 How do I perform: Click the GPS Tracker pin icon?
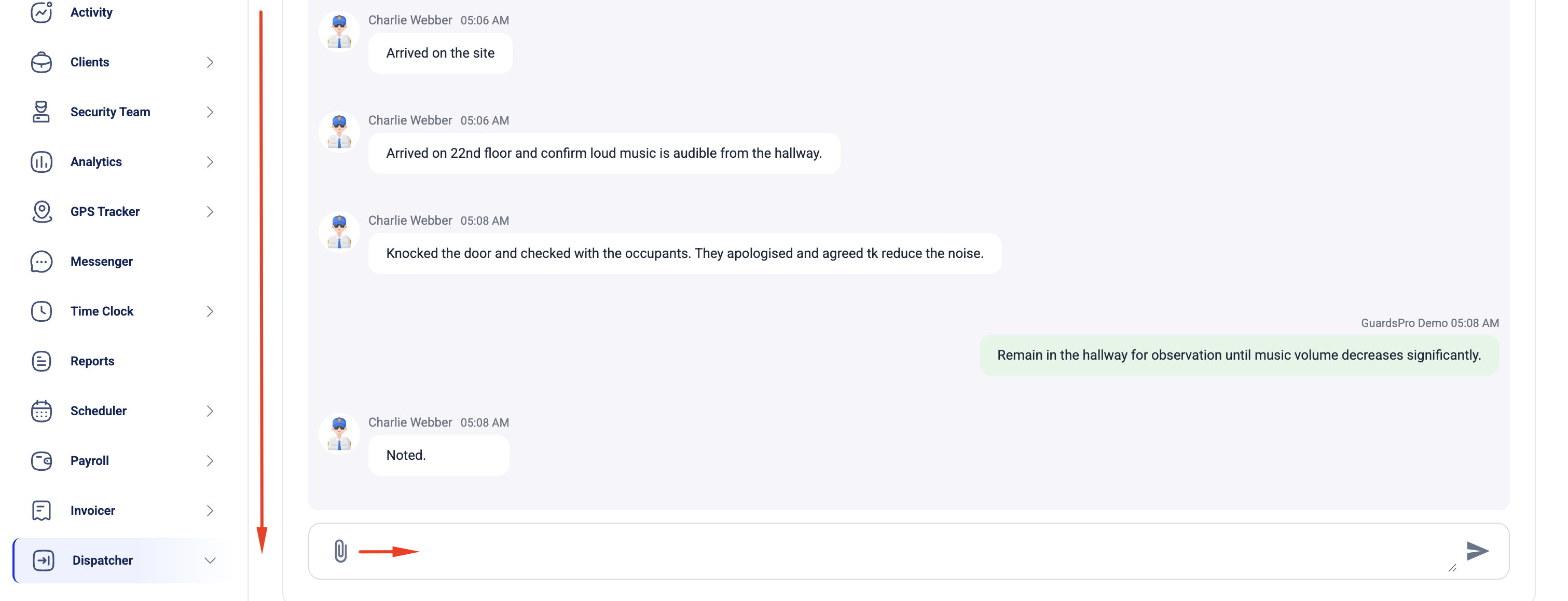coord(42,211)
